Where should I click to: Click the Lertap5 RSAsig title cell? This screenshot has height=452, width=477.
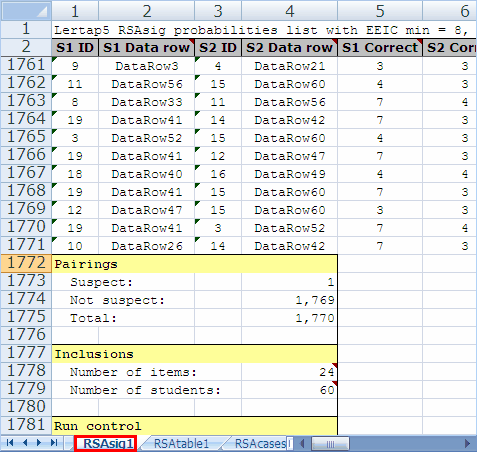(263, 30)
